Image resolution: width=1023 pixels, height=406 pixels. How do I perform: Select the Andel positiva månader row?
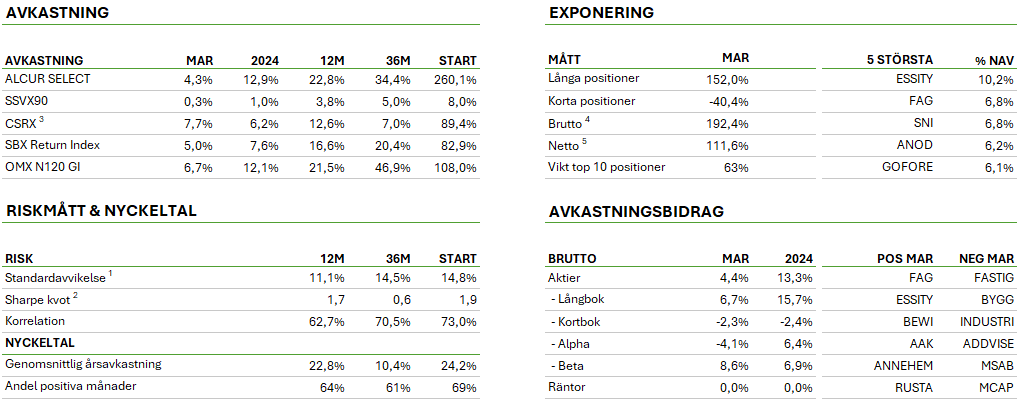click(71, 386)
